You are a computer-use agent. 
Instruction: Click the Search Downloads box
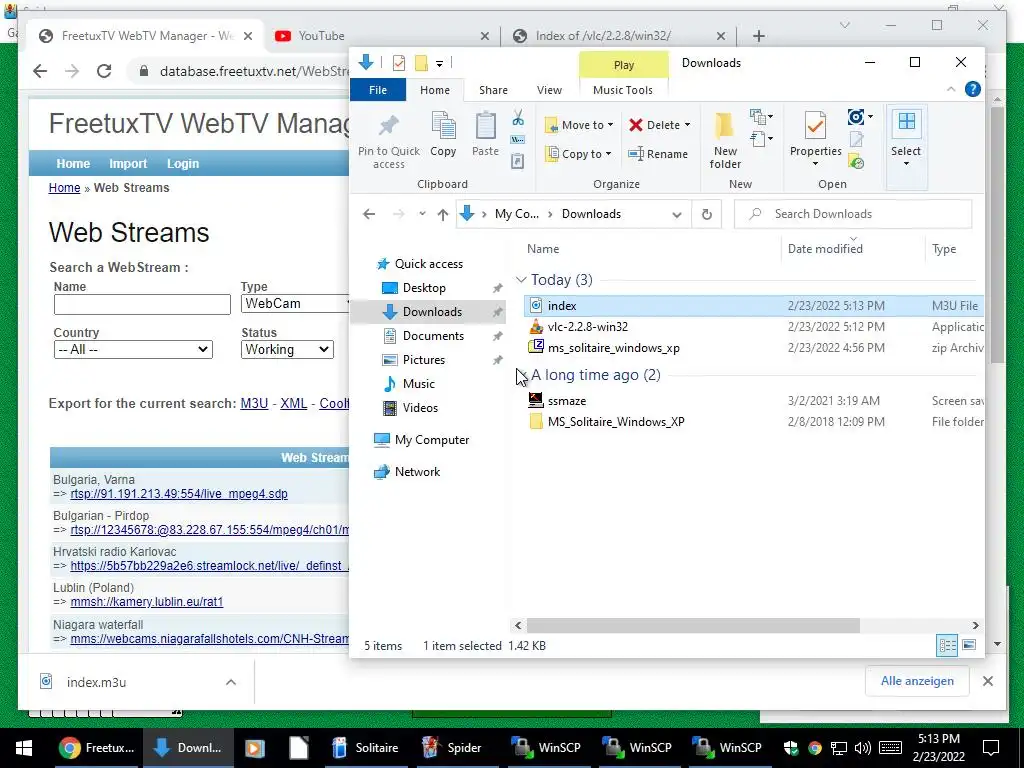coord(853,214)
